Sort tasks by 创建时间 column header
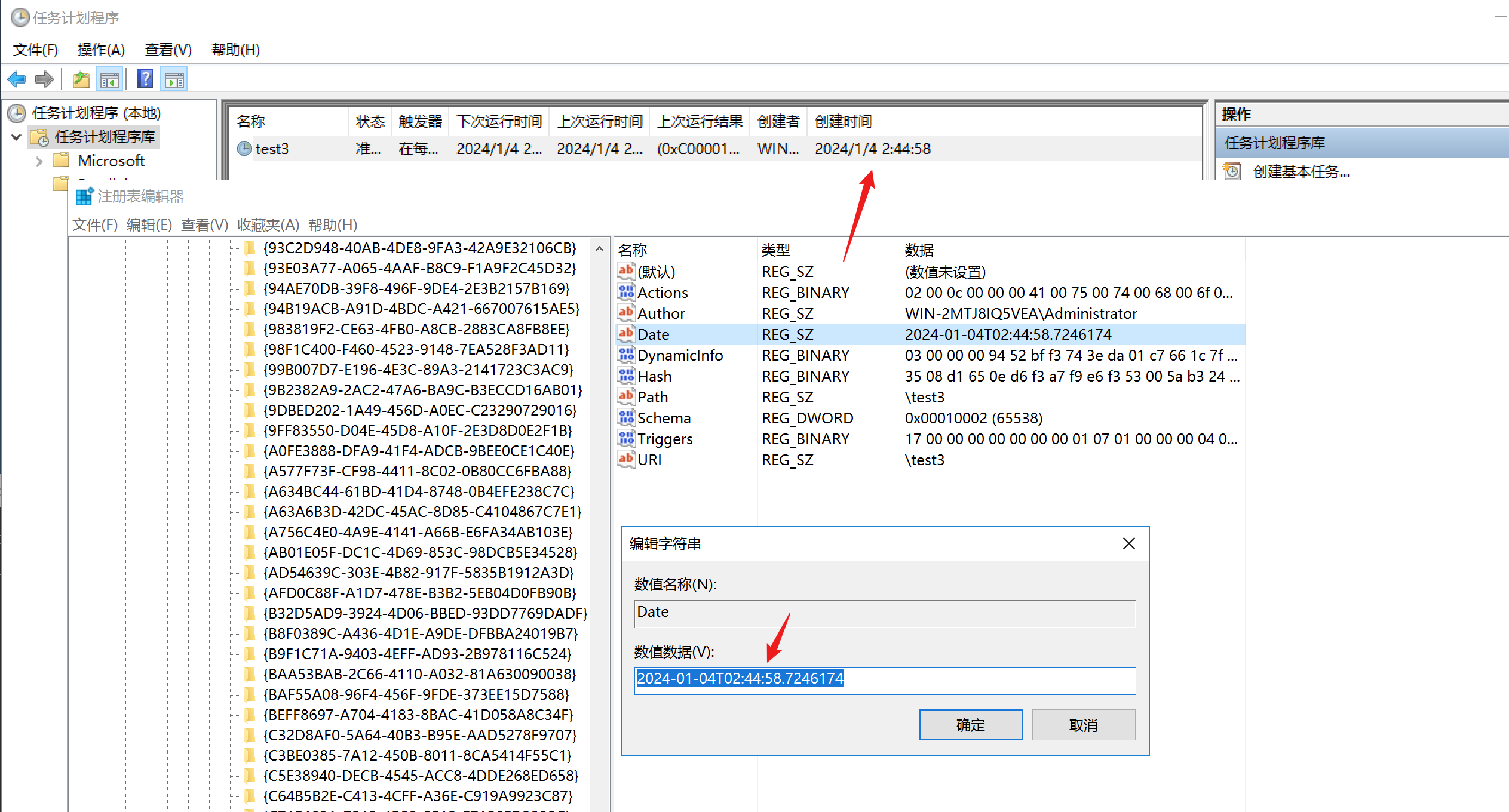This screenshot has height=812, width=1509. coord(843,122)
